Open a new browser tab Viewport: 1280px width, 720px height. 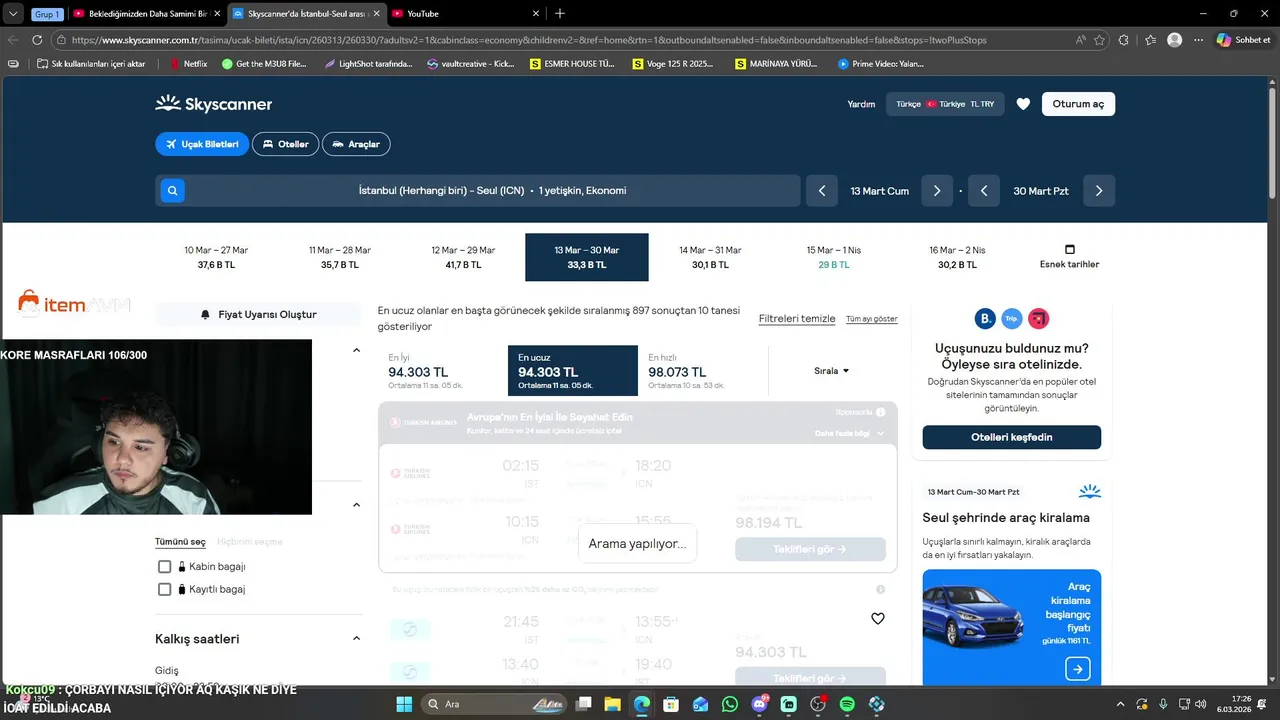560,13
